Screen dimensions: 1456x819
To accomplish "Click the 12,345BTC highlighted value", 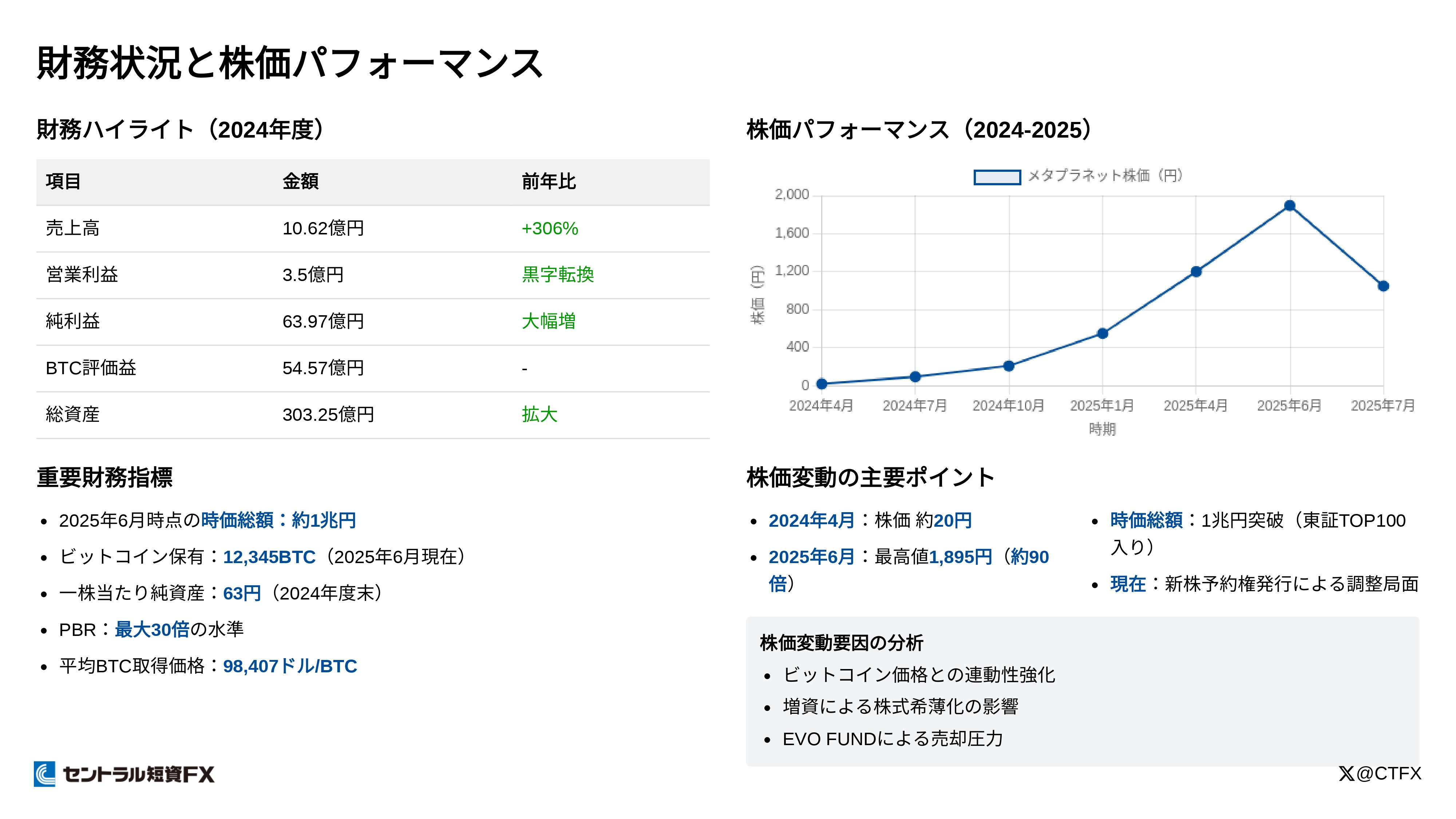I will click(x=269, y=557).
